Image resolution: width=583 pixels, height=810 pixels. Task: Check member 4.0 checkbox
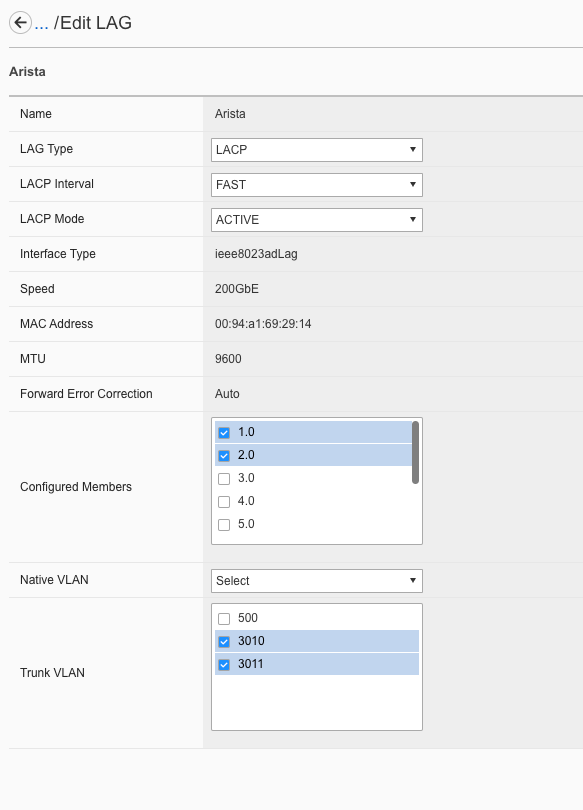point(224,502)
